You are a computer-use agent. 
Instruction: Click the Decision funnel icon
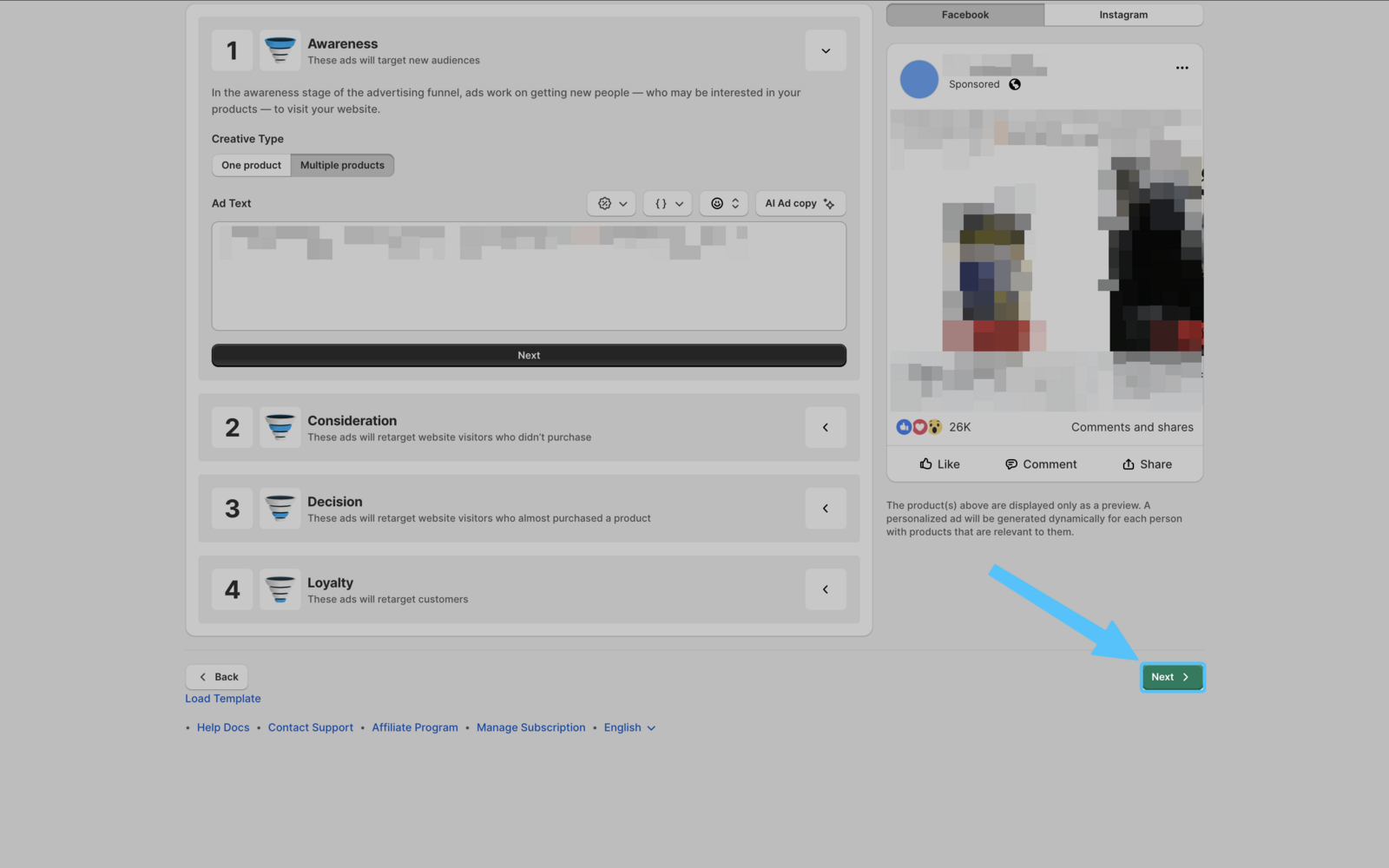click(x=280, y=509)
